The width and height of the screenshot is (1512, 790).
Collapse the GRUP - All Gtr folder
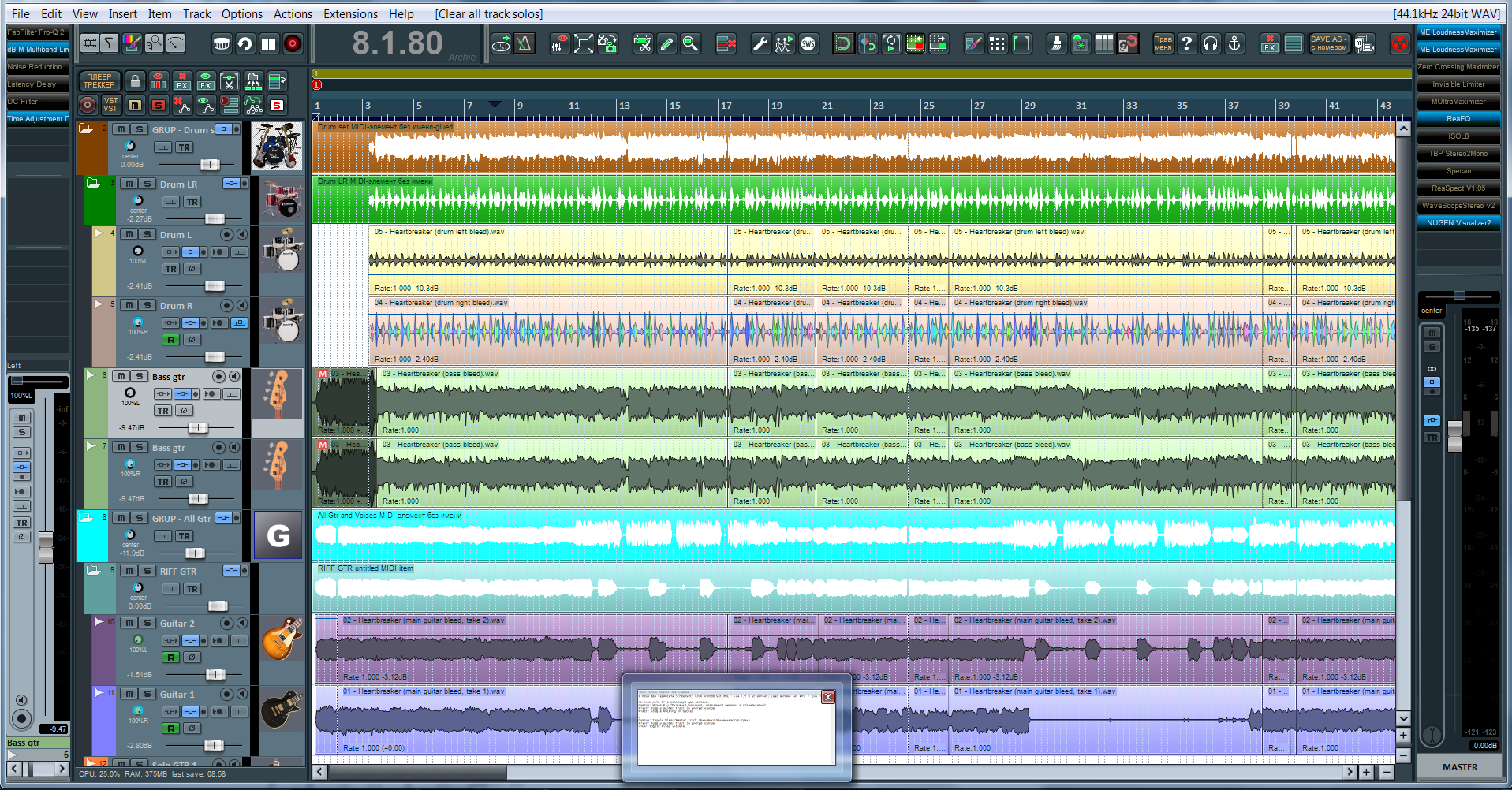pyautogui.click(x=86, y=517)
